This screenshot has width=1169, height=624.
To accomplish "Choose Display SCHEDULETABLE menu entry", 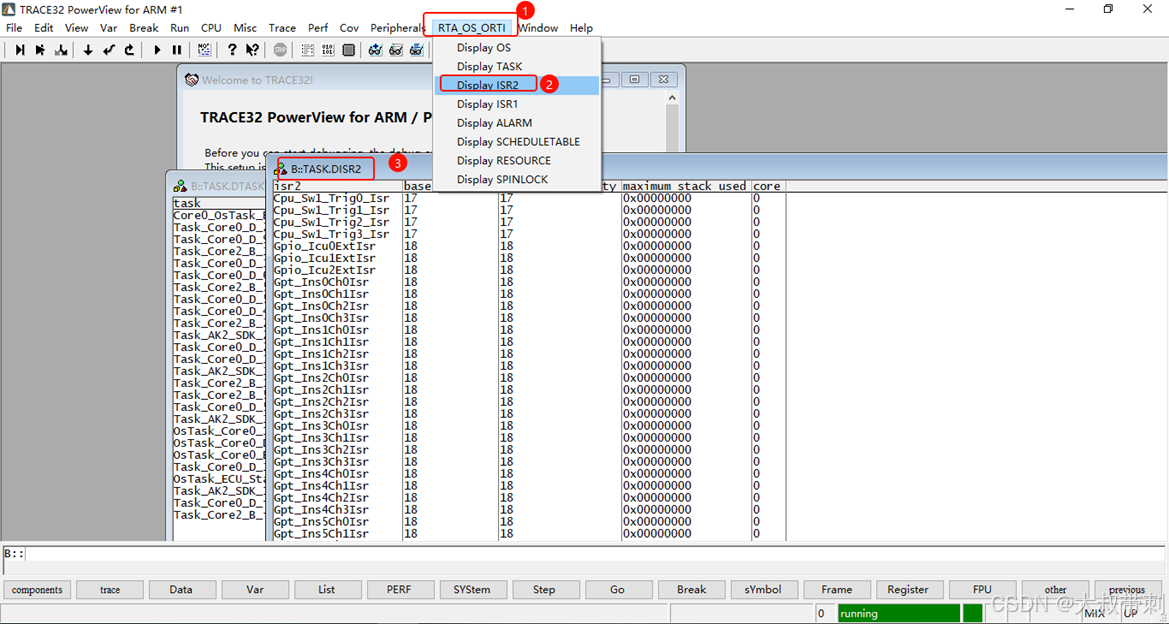I will (x=517, y=142).
